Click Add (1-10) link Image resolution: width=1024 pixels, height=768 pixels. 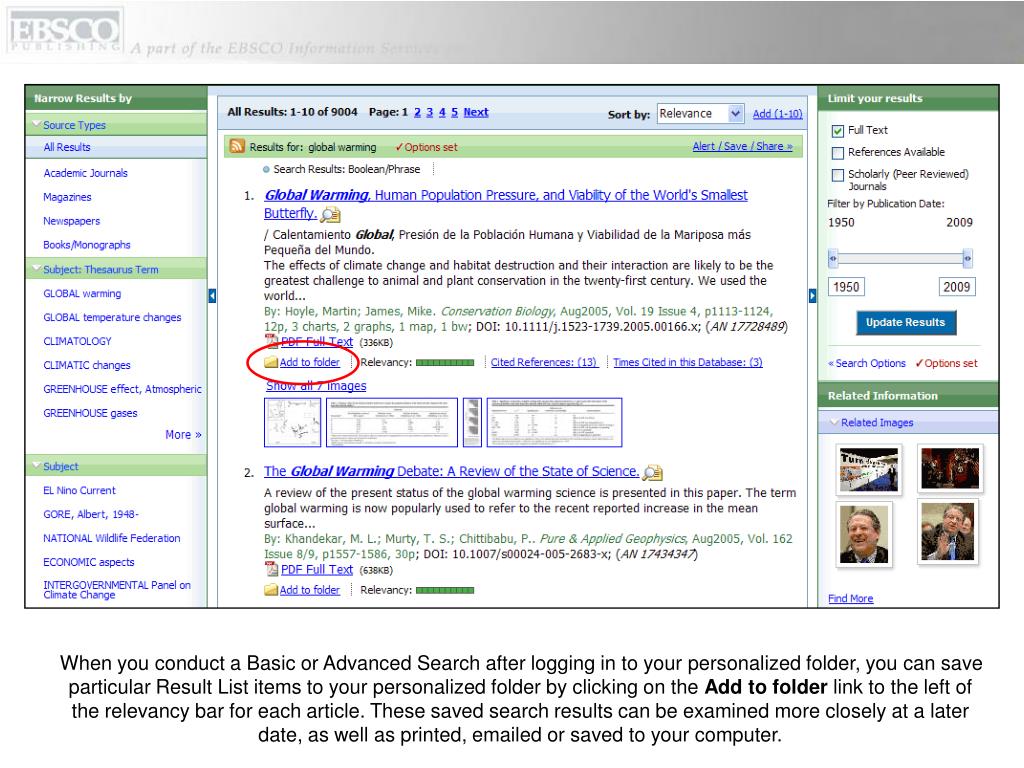tap(777, 114)
